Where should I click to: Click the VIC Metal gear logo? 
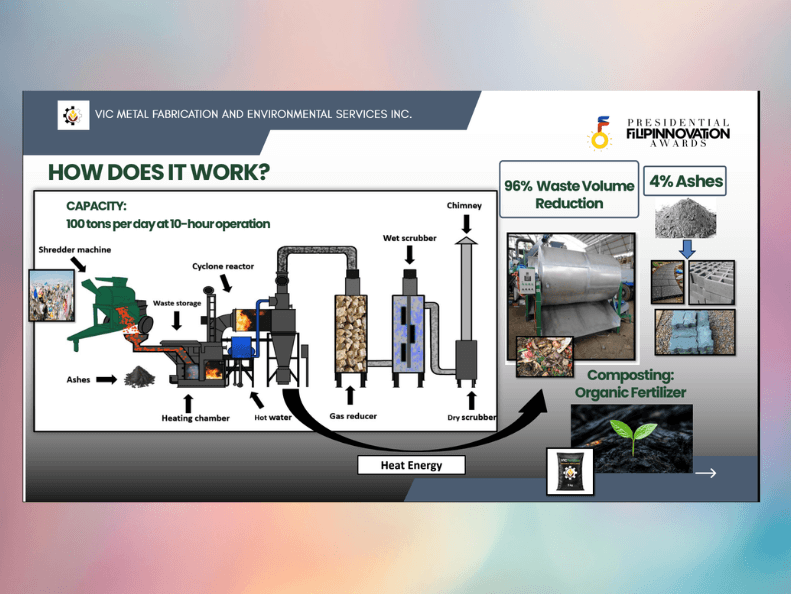click(x=73, y=115)
